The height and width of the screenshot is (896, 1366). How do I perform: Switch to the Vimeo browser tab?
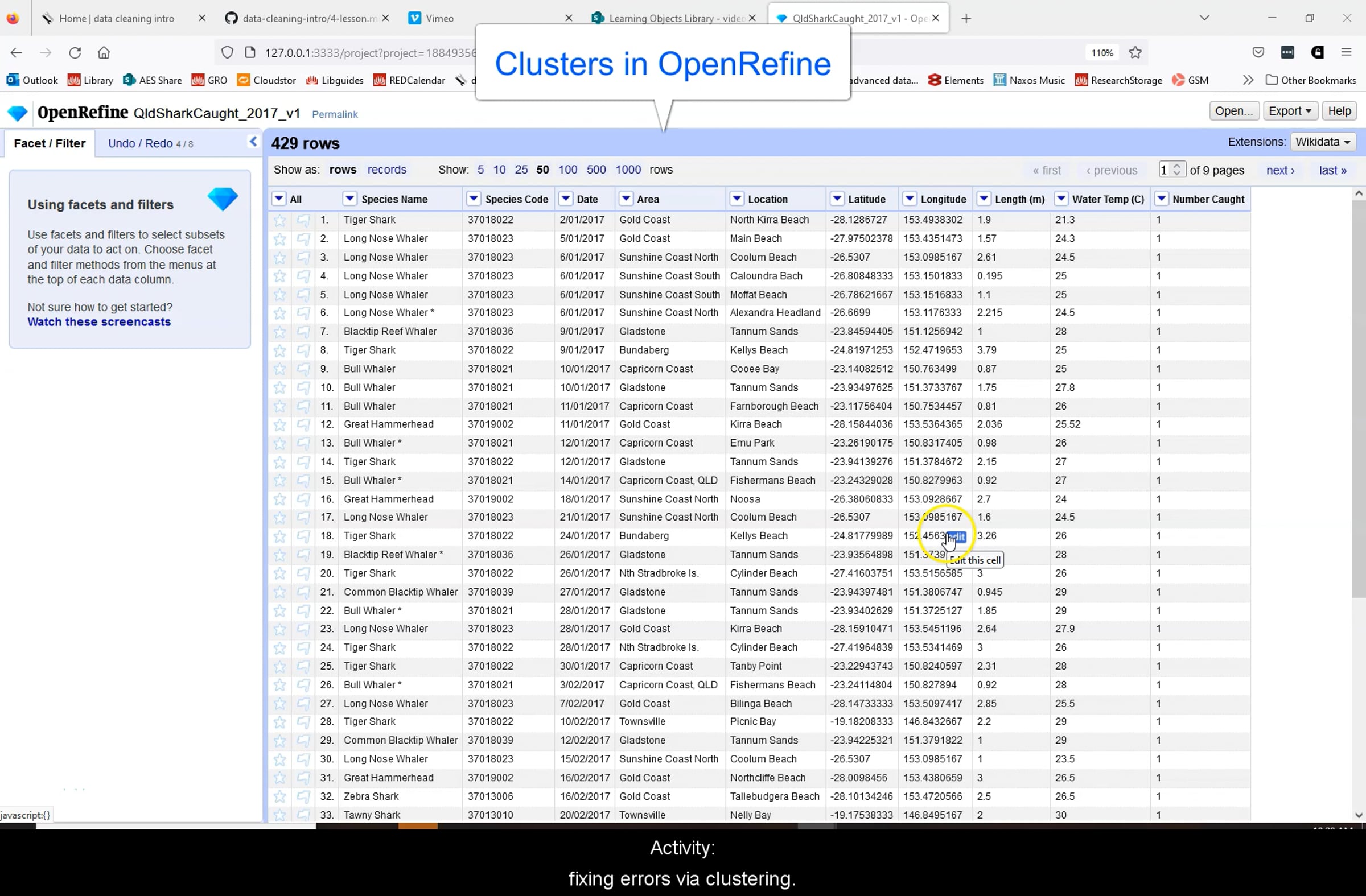click(440, 18)
